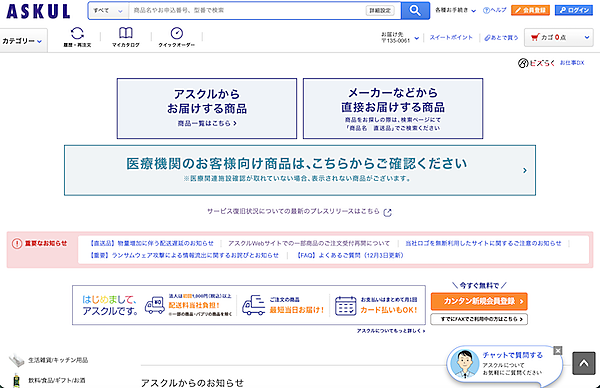Expand the 各種お手続き dropdown

point(455,10)
